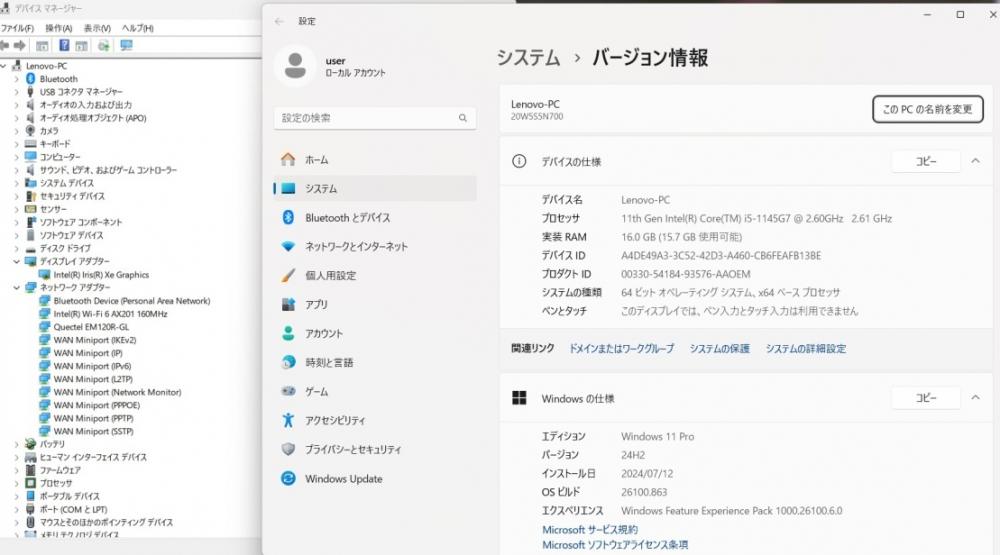
Task: Click the properties toolbar icon in Device Manager
Action: (42, 45)
